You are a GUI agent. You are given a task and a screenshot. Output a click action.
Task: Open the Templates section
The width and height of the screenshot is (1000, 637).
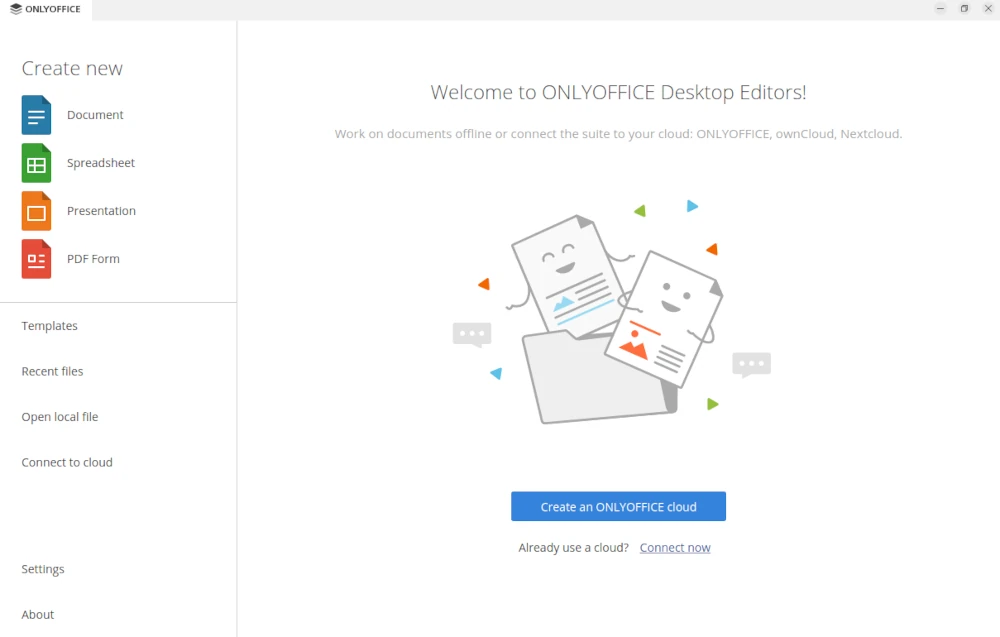pyautogui.click(x=49, y=325)
